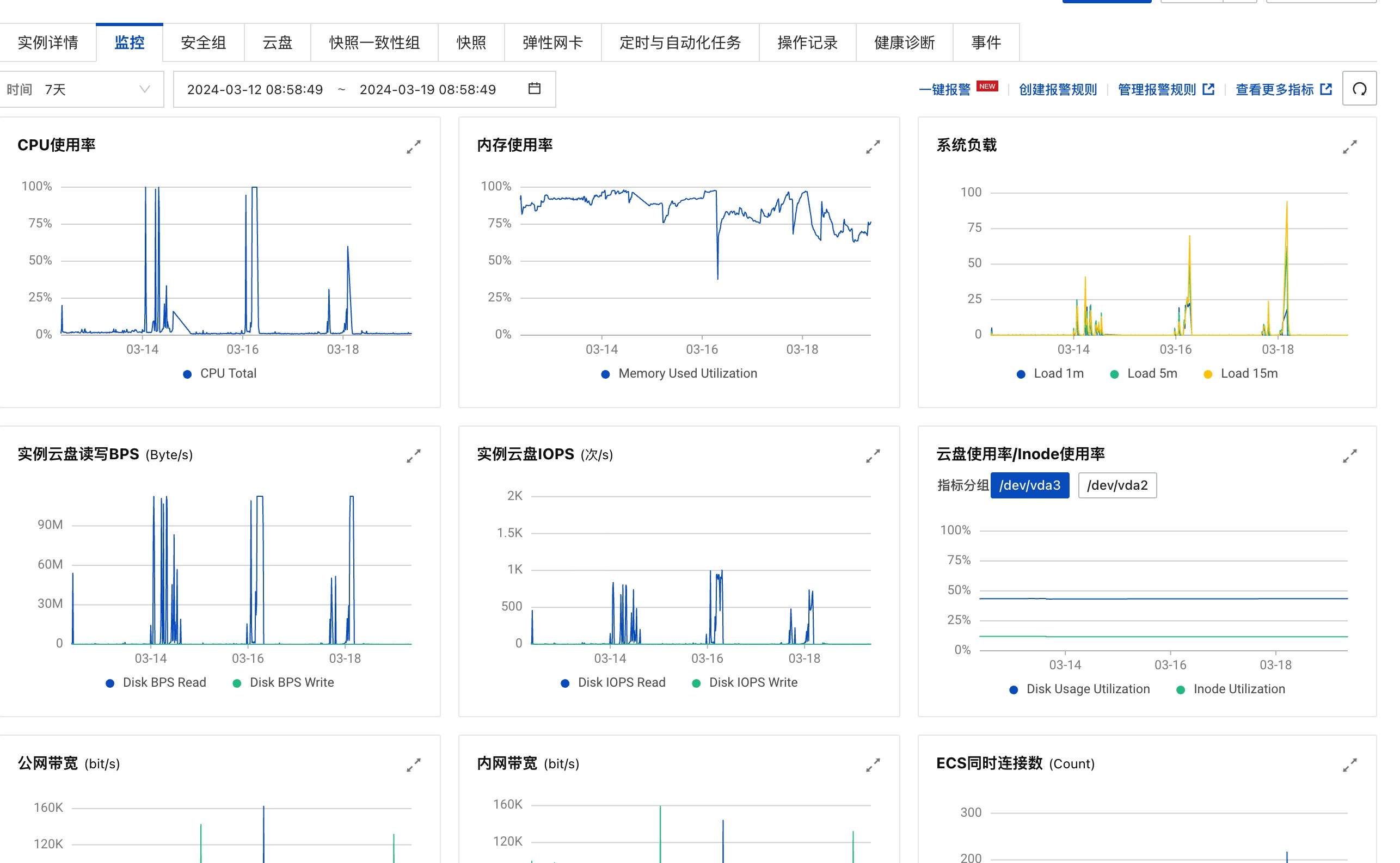Open the 健康诊断 tab
Viewport: 1400px width, 863px height.
(904, 43)
